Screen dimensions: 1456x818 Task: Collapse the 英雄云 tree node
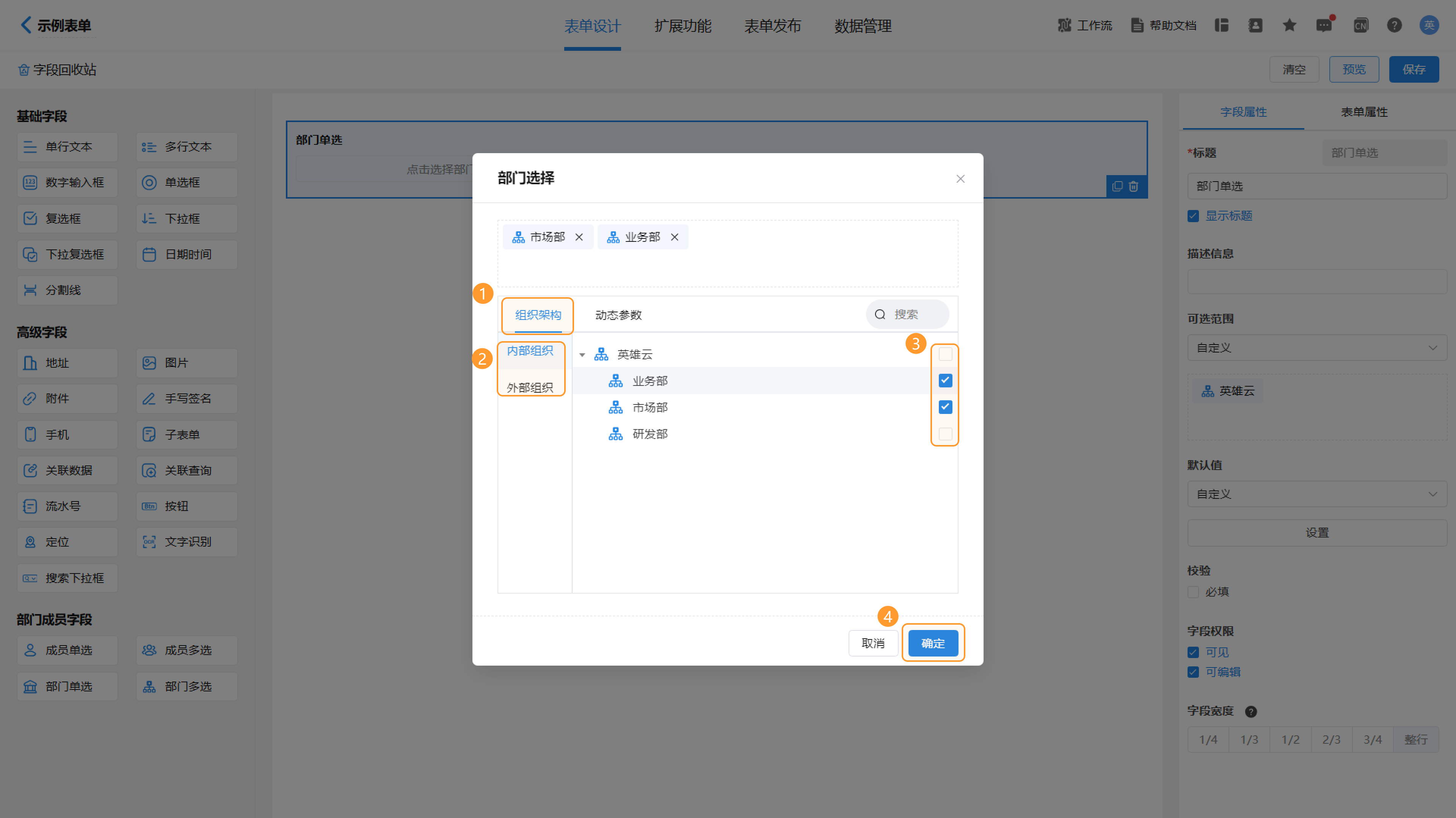tap(582, 355)
